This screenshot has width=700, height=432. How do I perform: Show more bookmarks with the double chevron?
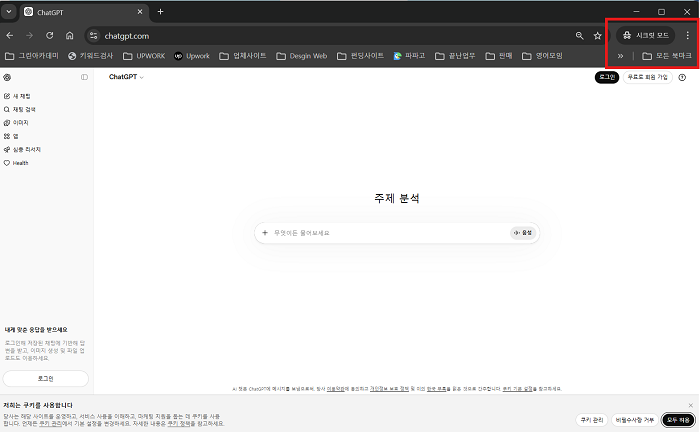point(620,56)
